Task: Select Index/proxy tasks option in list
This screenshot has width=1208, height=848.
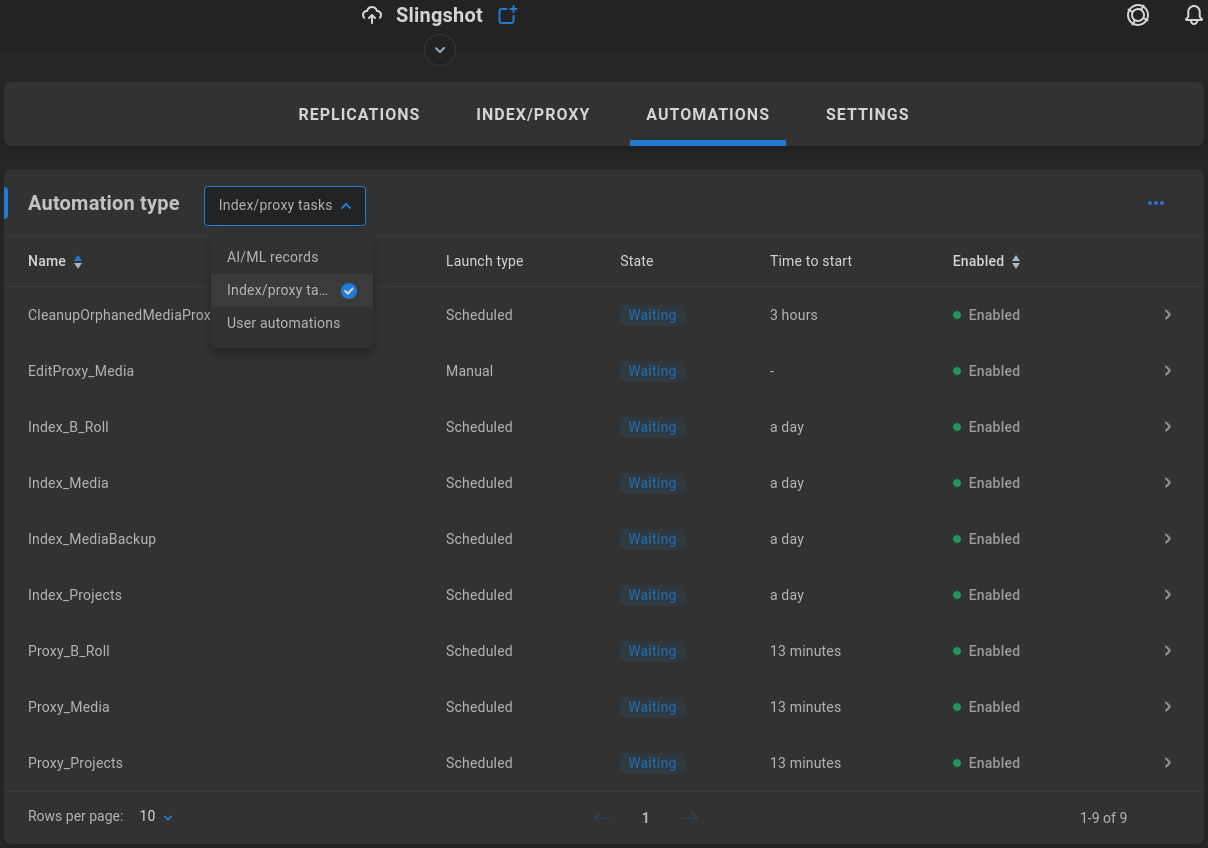Action: point(292,290)
